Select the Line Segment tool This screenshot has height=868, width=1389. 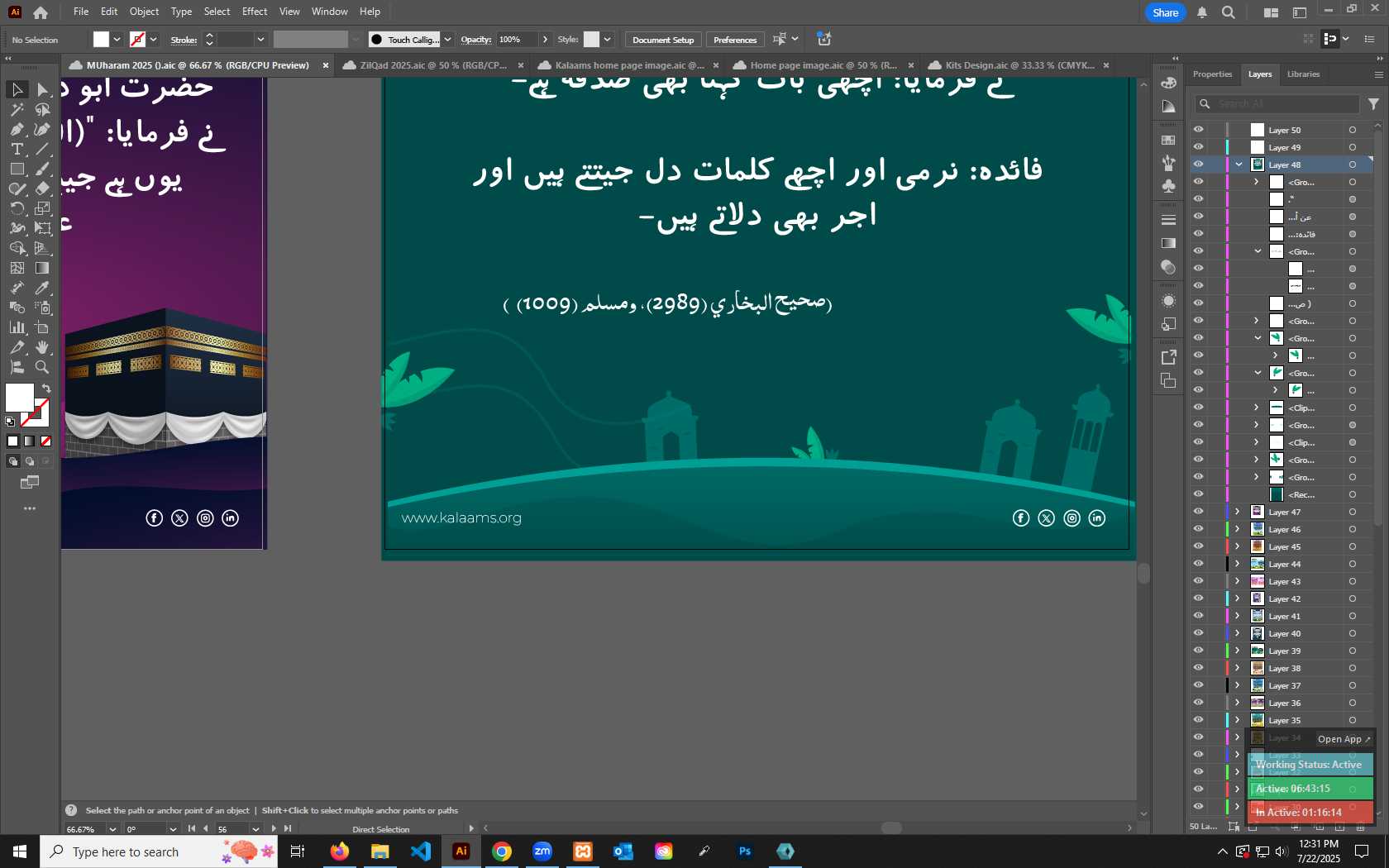click(x=43, y=149)
